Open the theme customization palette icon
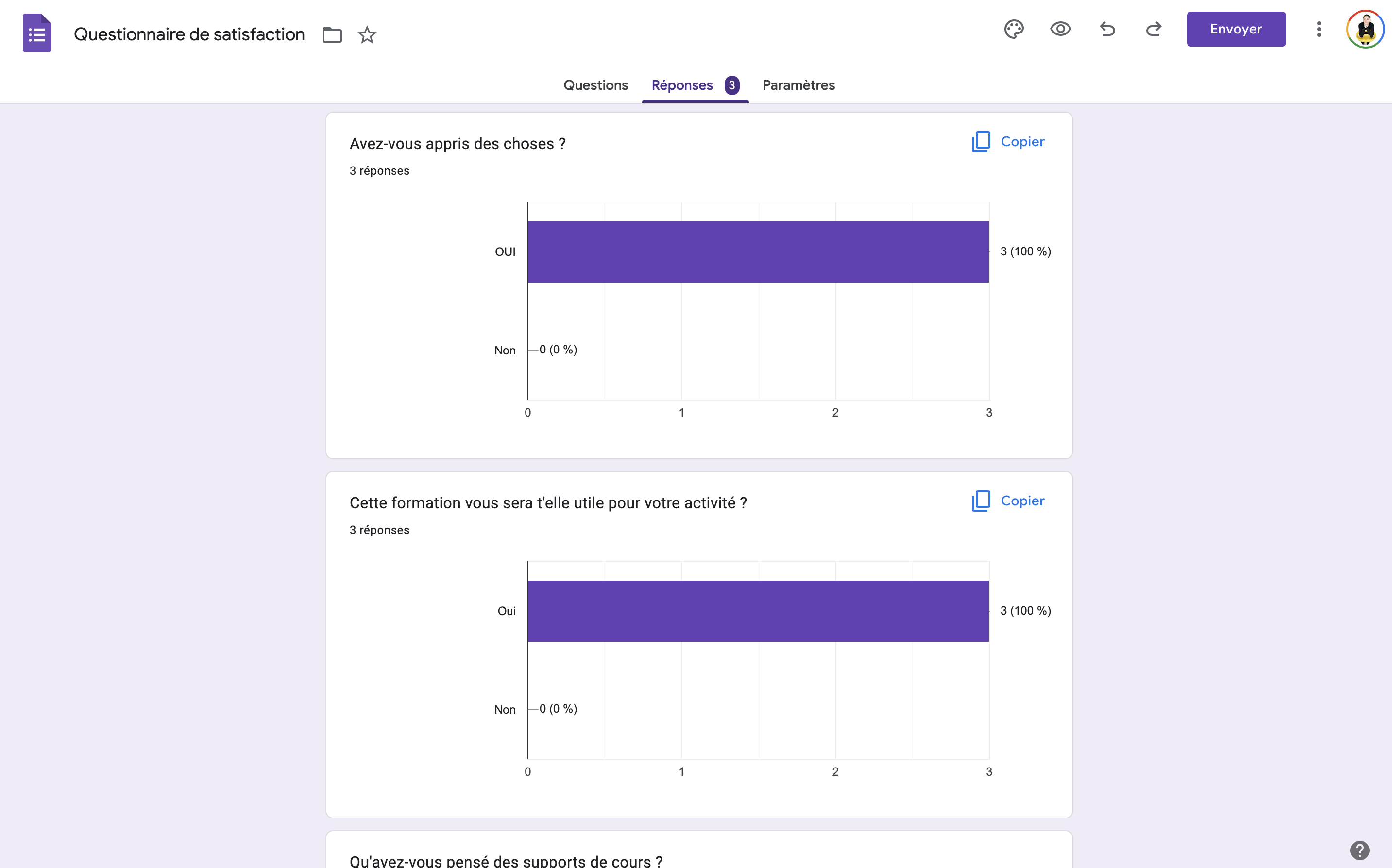Viewport: 1392px width, 868px height. click(x=1014, y=29)
